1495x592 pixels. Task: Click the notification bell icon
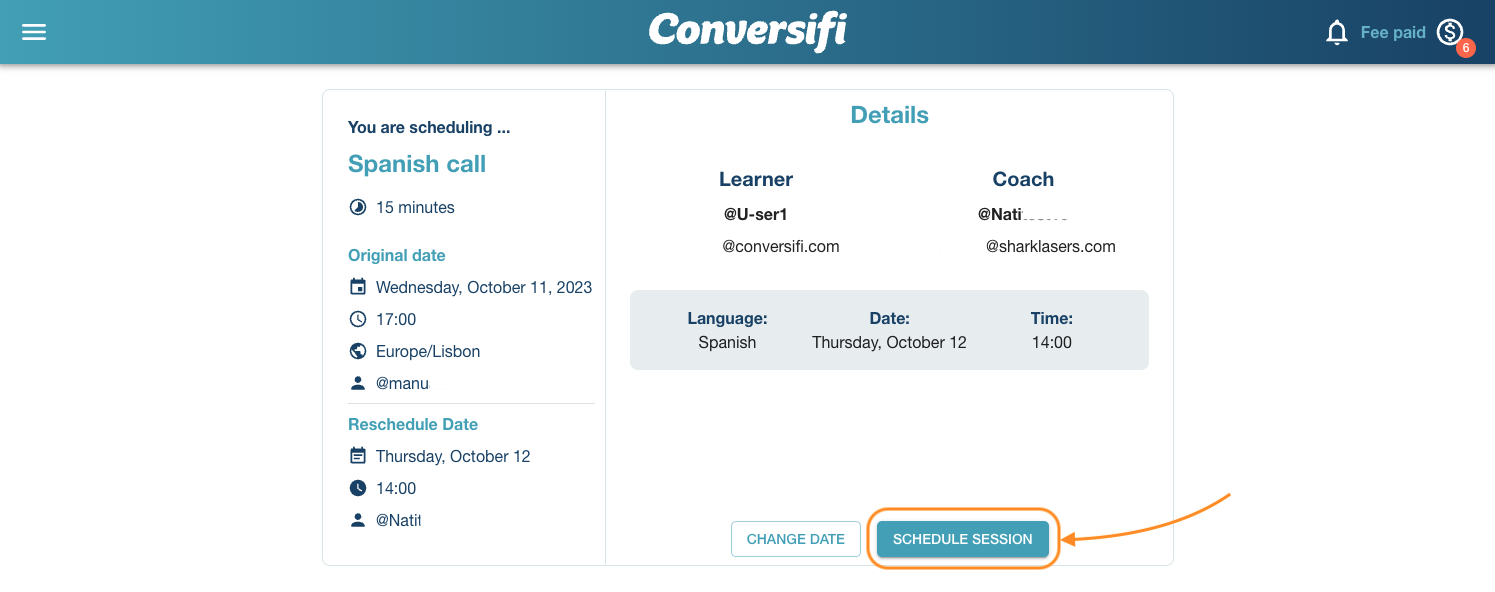pyautogui.click(x=1337, y=31)
